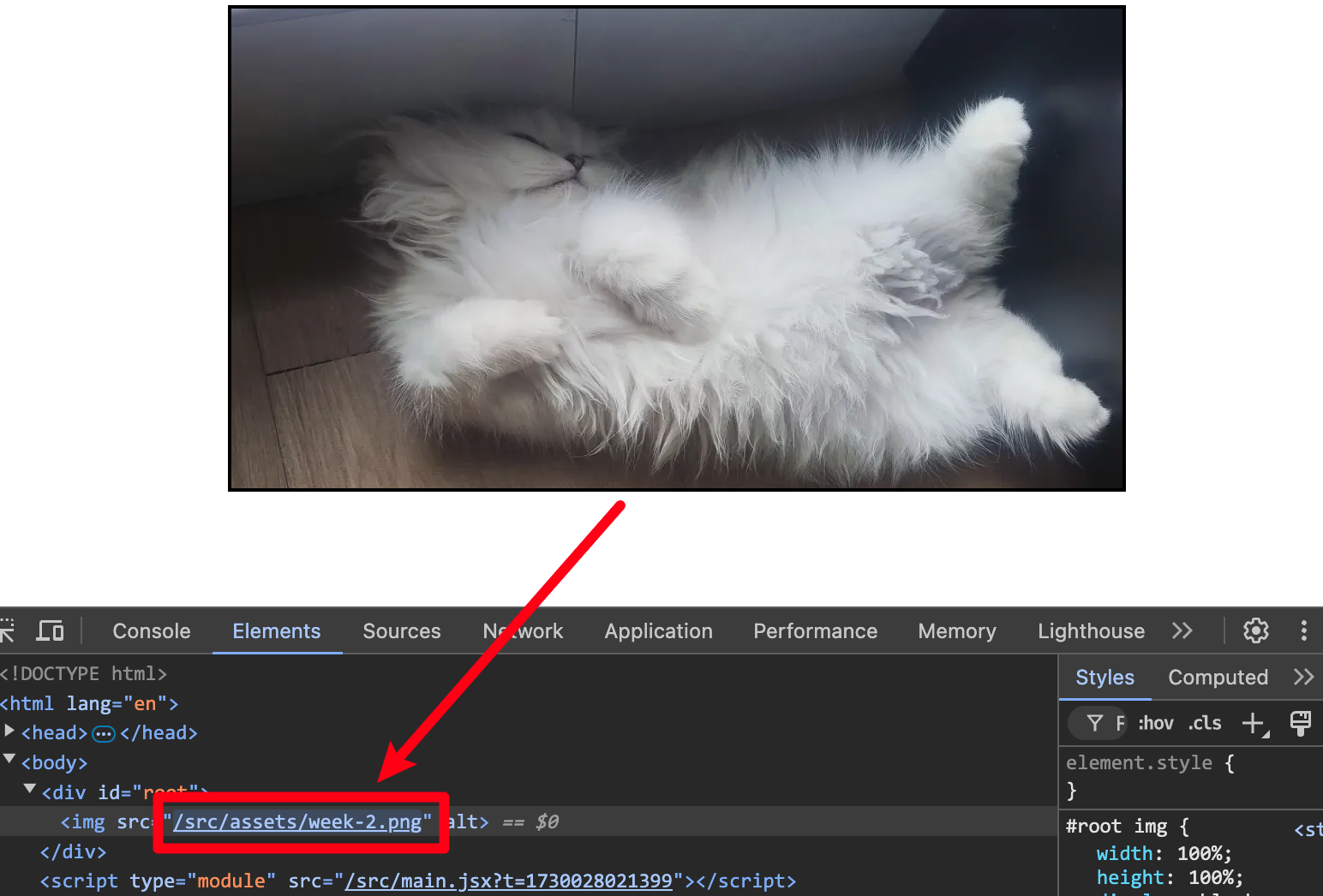Open the Memory tab
1323x896 pixels.
(957, 631)
